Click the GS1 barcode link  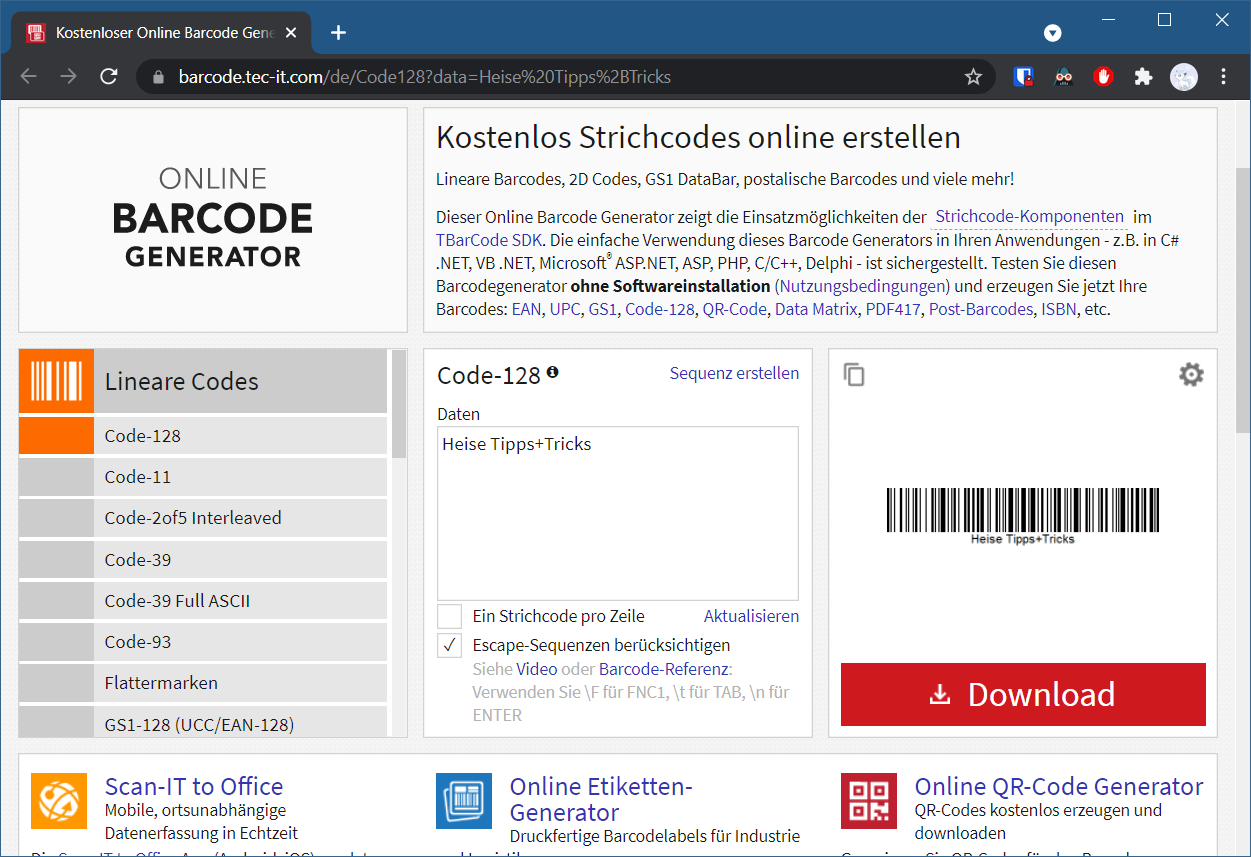(602, 309)
